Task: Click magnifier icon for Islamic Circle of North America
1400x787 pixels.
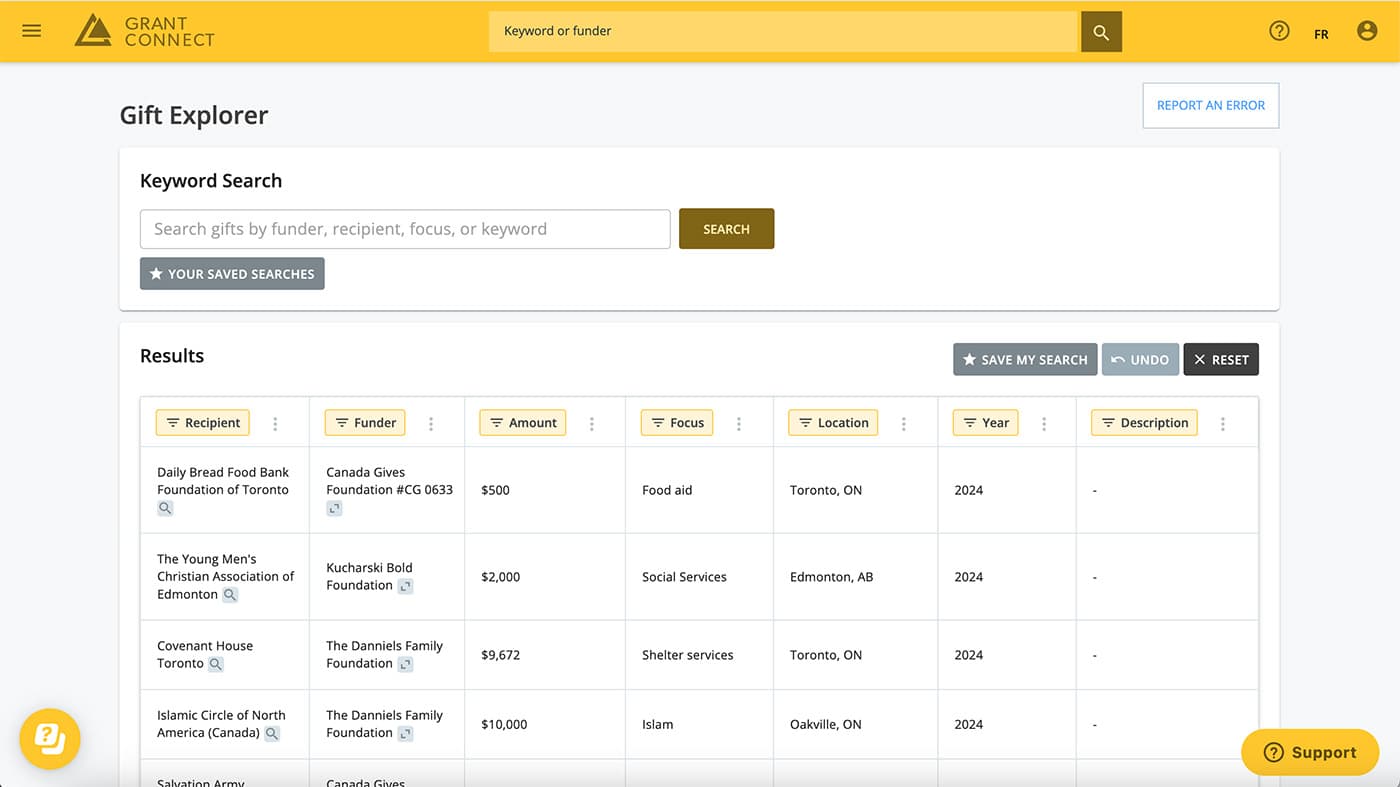Action: tap(271, 734)
